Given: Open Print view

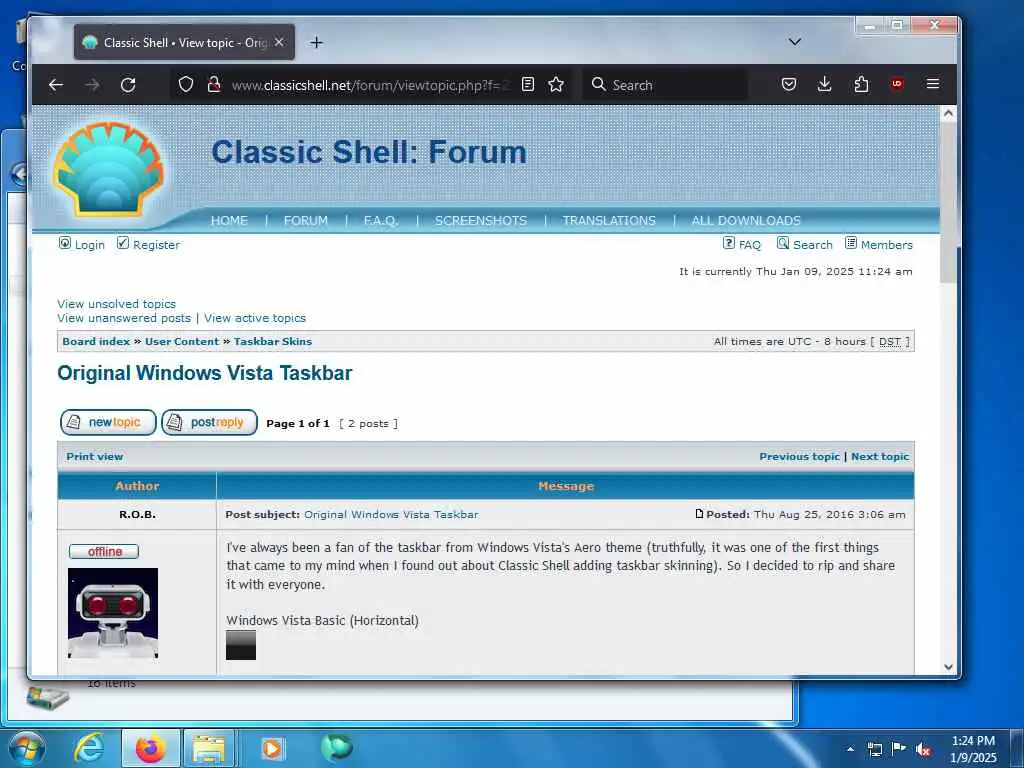Looking at the screenshot, I should coord(95,456).
